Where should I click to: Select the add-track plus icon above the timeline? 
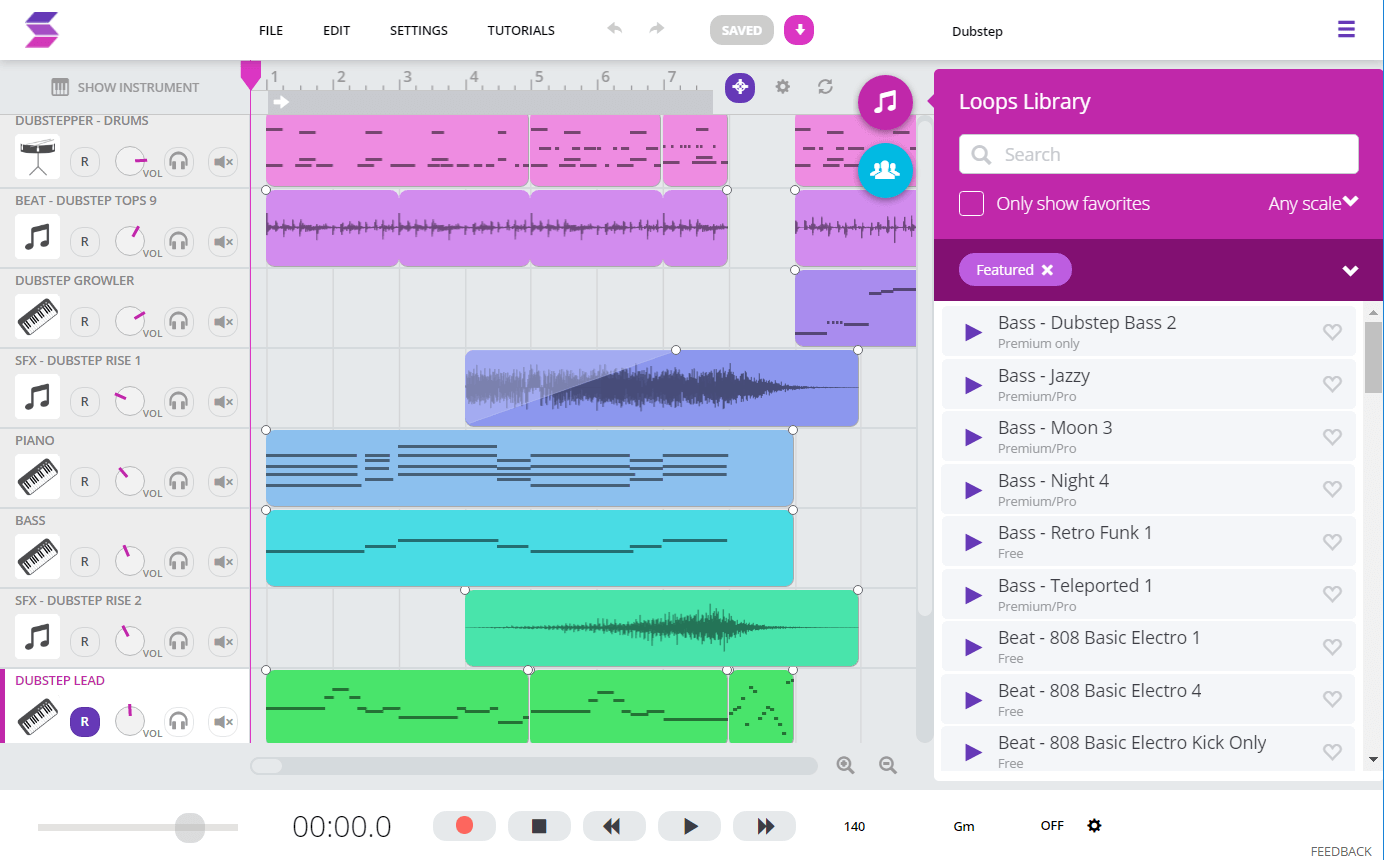740,88
